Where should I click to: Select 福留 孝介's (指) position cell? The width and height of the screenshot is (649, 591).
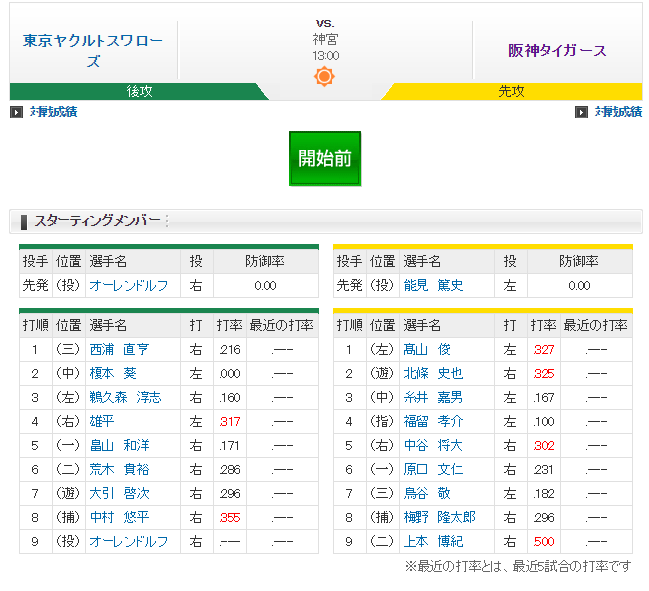point(382,422)
